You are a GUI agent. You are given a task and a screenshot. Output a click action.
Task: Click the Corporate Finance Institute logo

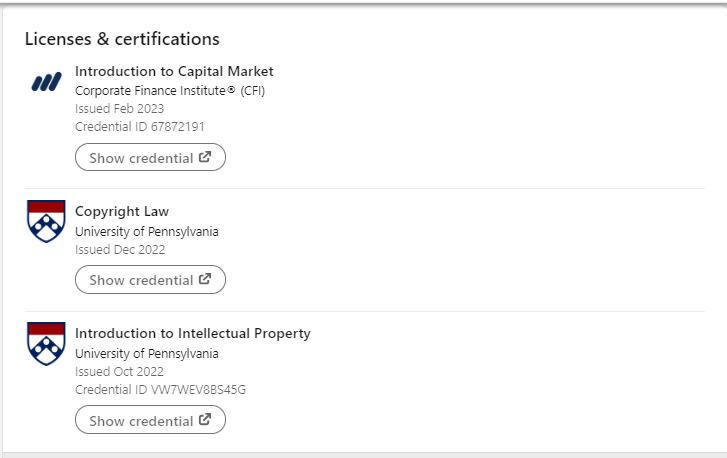(46, 82)
